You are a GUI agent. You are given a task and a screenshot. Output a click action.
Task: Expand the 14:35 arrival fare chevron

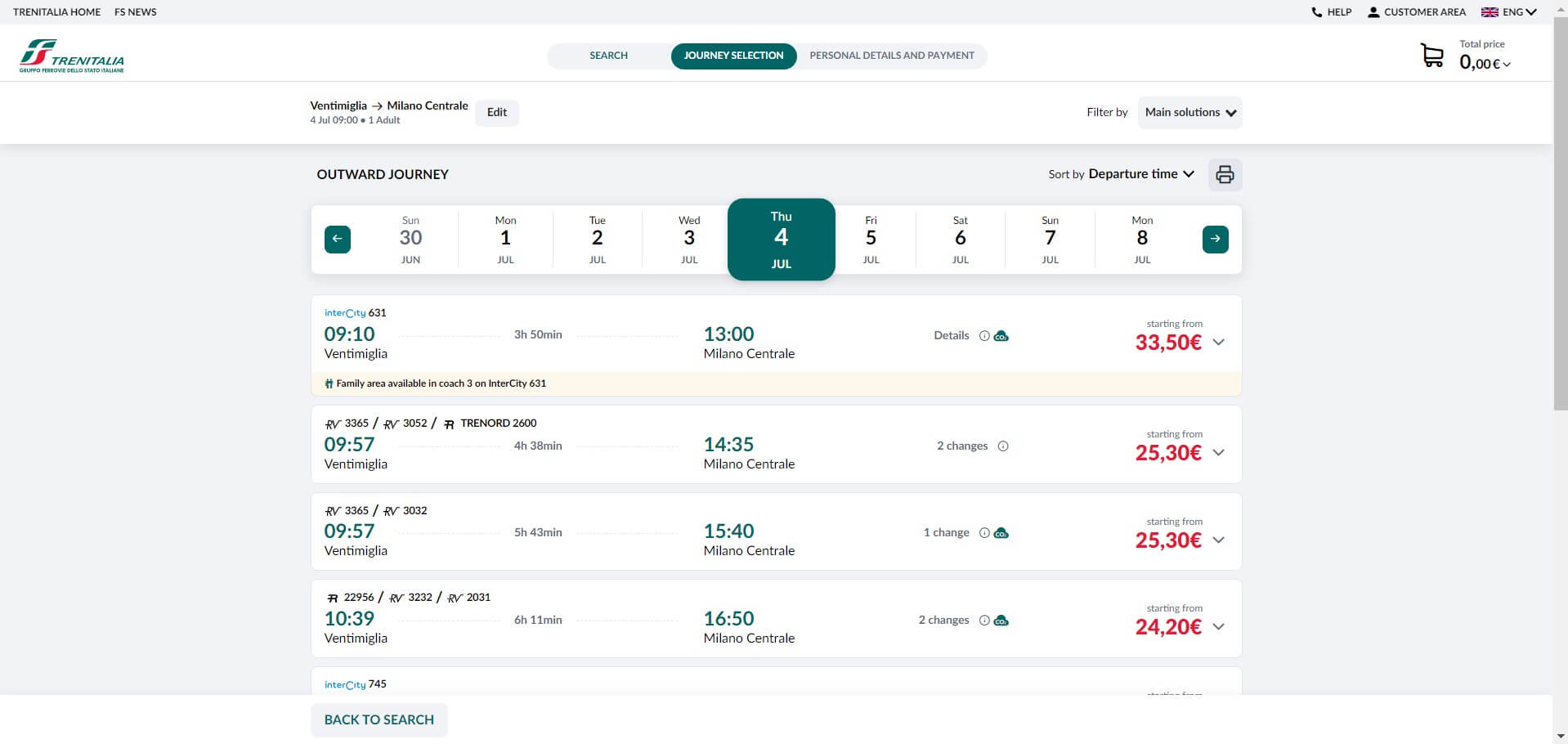(1218, 453)
